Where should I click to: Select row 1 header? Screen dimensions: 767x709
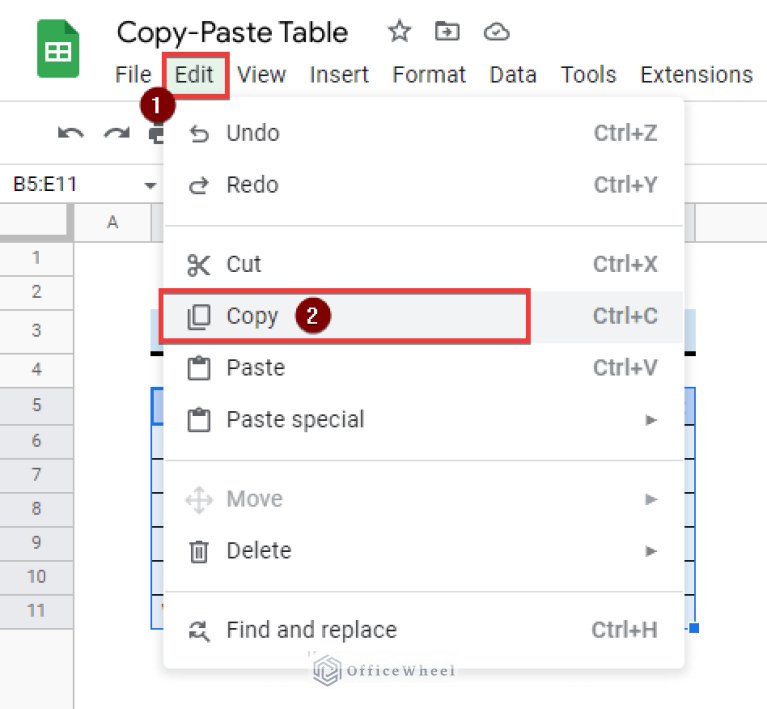click(x=36, y=258)
